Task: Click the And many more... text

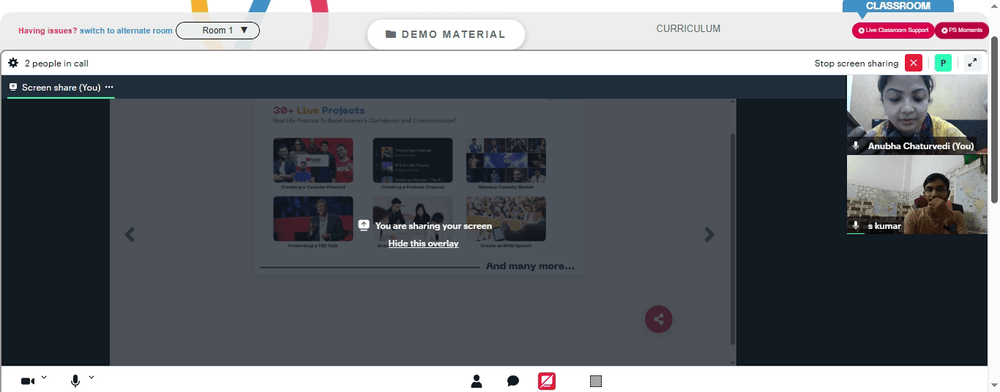Action: (x=530, y=266)
